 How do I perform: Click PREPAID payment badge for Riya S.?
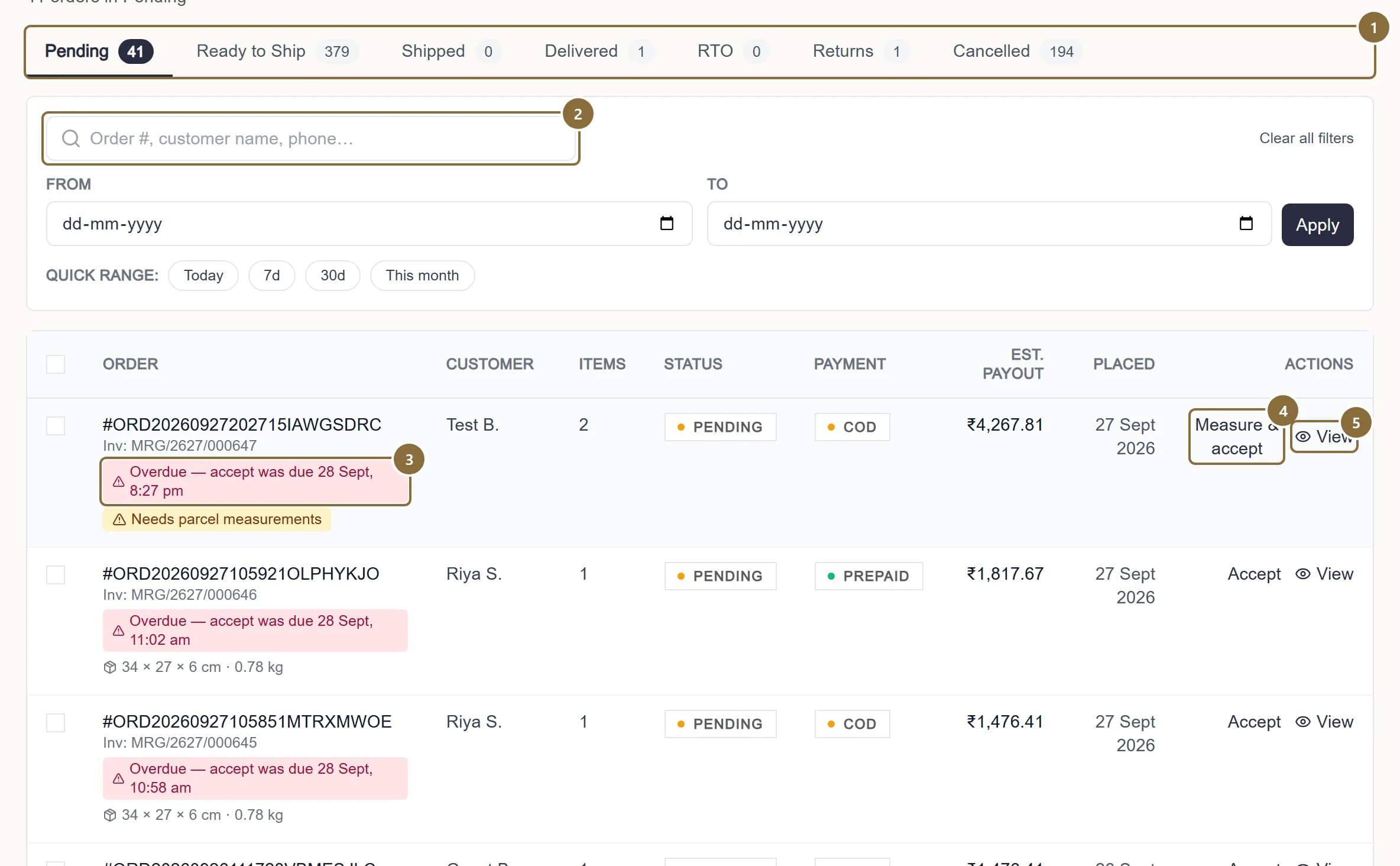point(868,576)
